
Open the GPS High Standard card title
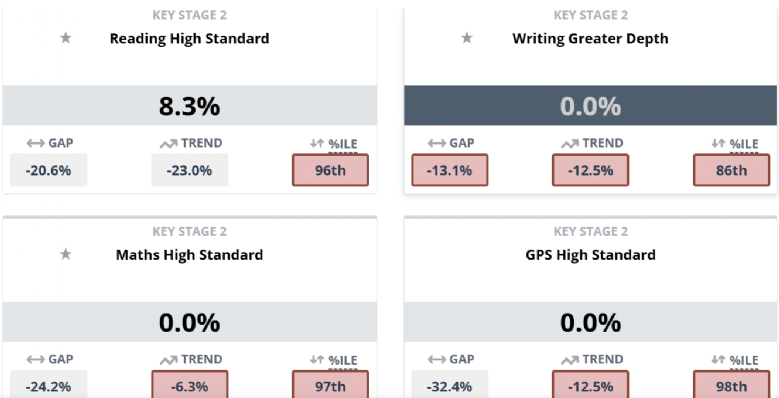point(591,255)
